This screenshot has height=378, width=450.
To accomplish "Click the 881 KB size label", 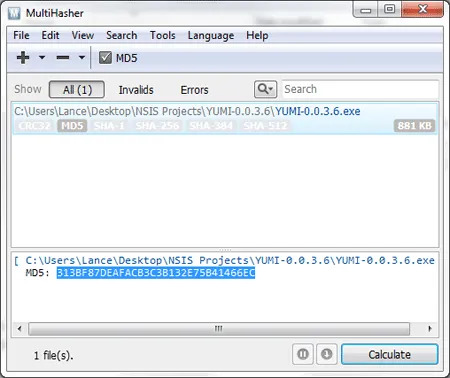I will [x=414, y=126].
